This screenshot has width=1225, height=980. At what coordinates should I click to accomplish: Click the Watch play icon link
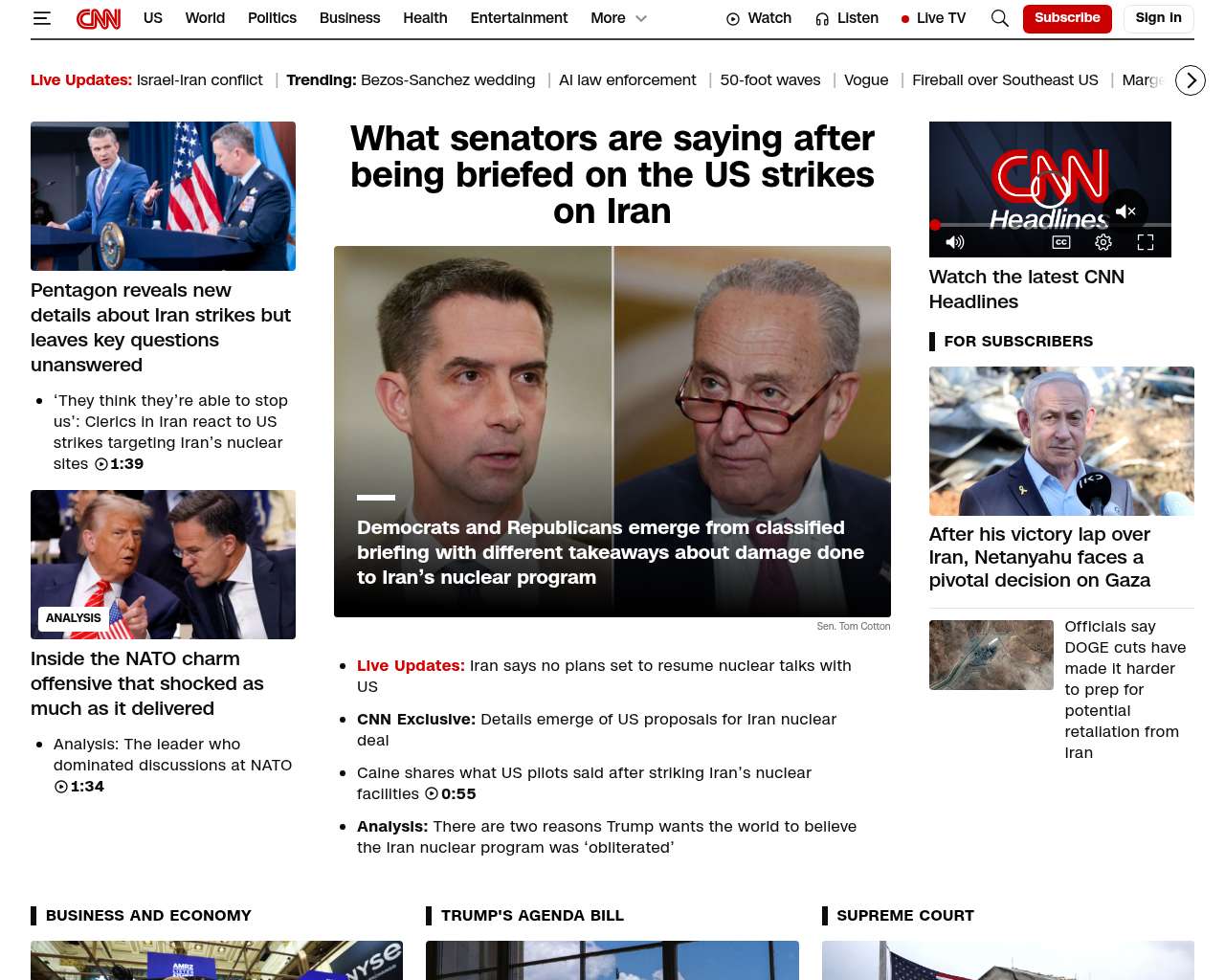(759, 18)
